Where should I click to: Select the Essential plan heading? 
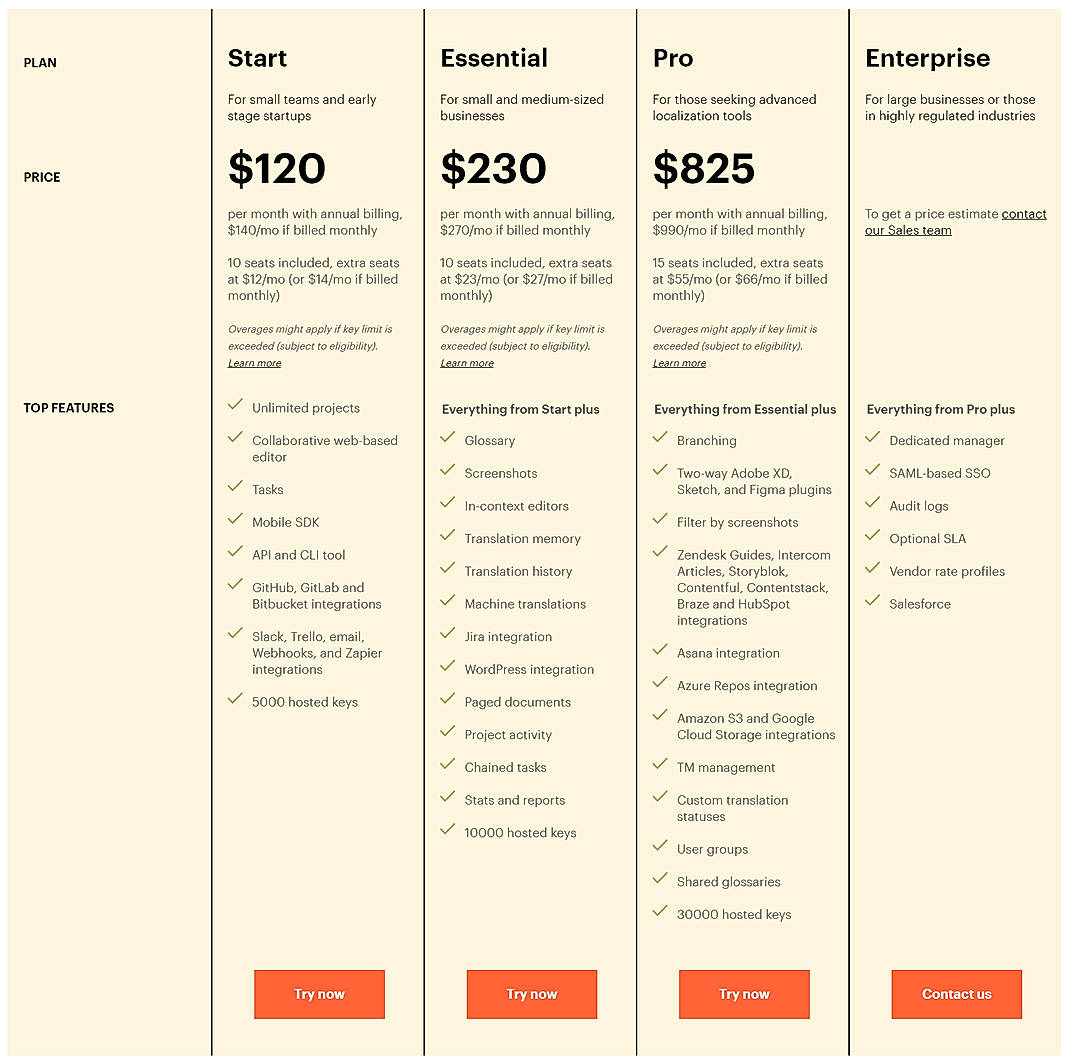(494, 58)
